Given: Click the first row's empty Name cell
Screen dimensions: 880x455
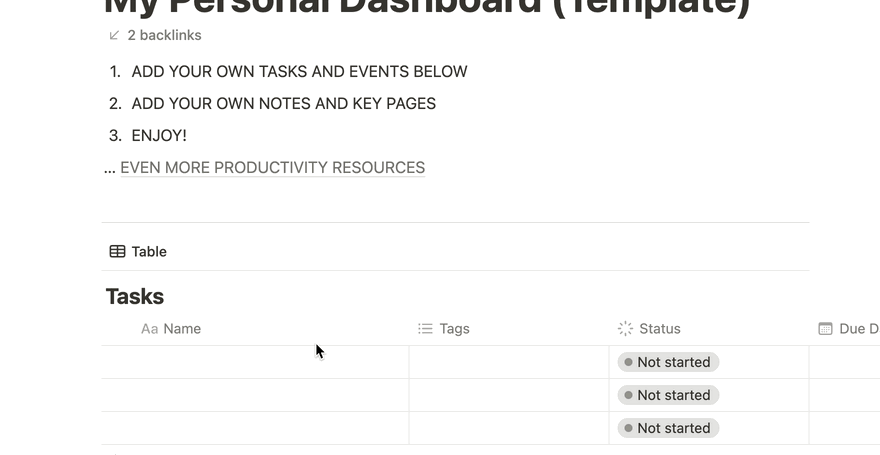Looking at the screenshot, I should (255, 362).
